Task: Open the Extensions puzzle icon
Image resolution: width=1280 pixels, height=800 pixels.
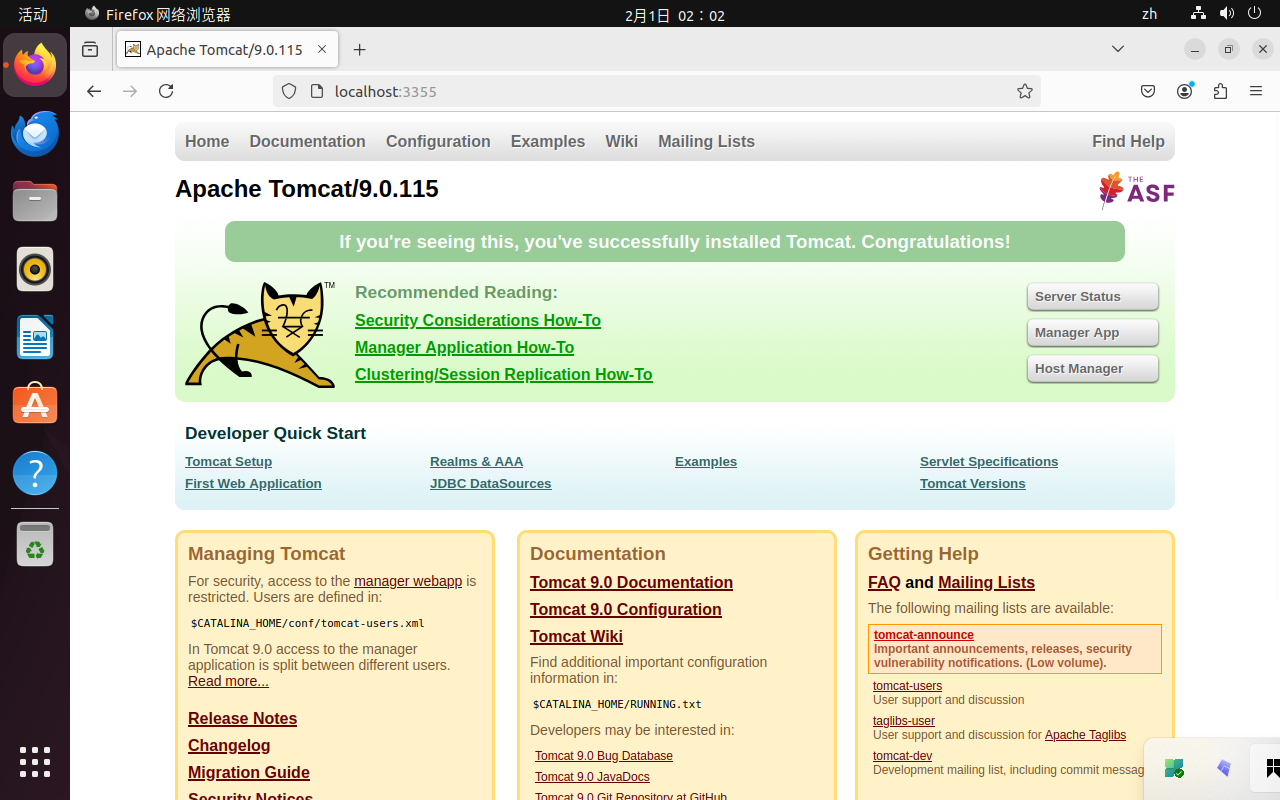Action: (1220, 91)
